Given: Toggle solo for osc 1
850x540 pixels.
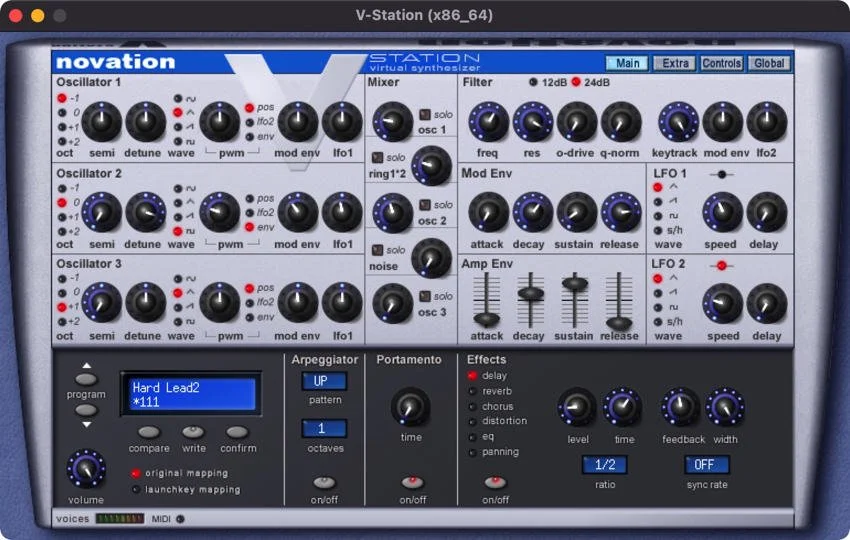Looking at the screenshot, I should click(x=425, y=114).
